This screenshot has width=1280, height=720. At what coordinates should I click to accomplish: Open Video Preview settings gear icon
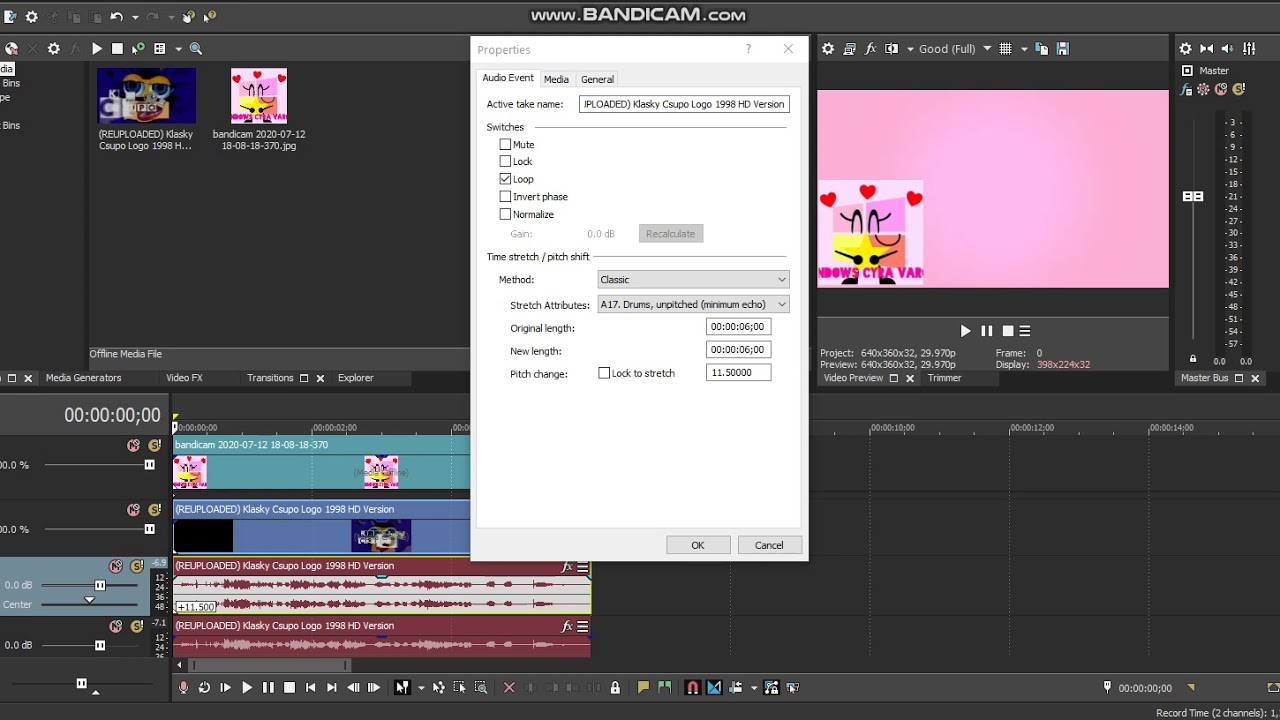tap(828, 48)
